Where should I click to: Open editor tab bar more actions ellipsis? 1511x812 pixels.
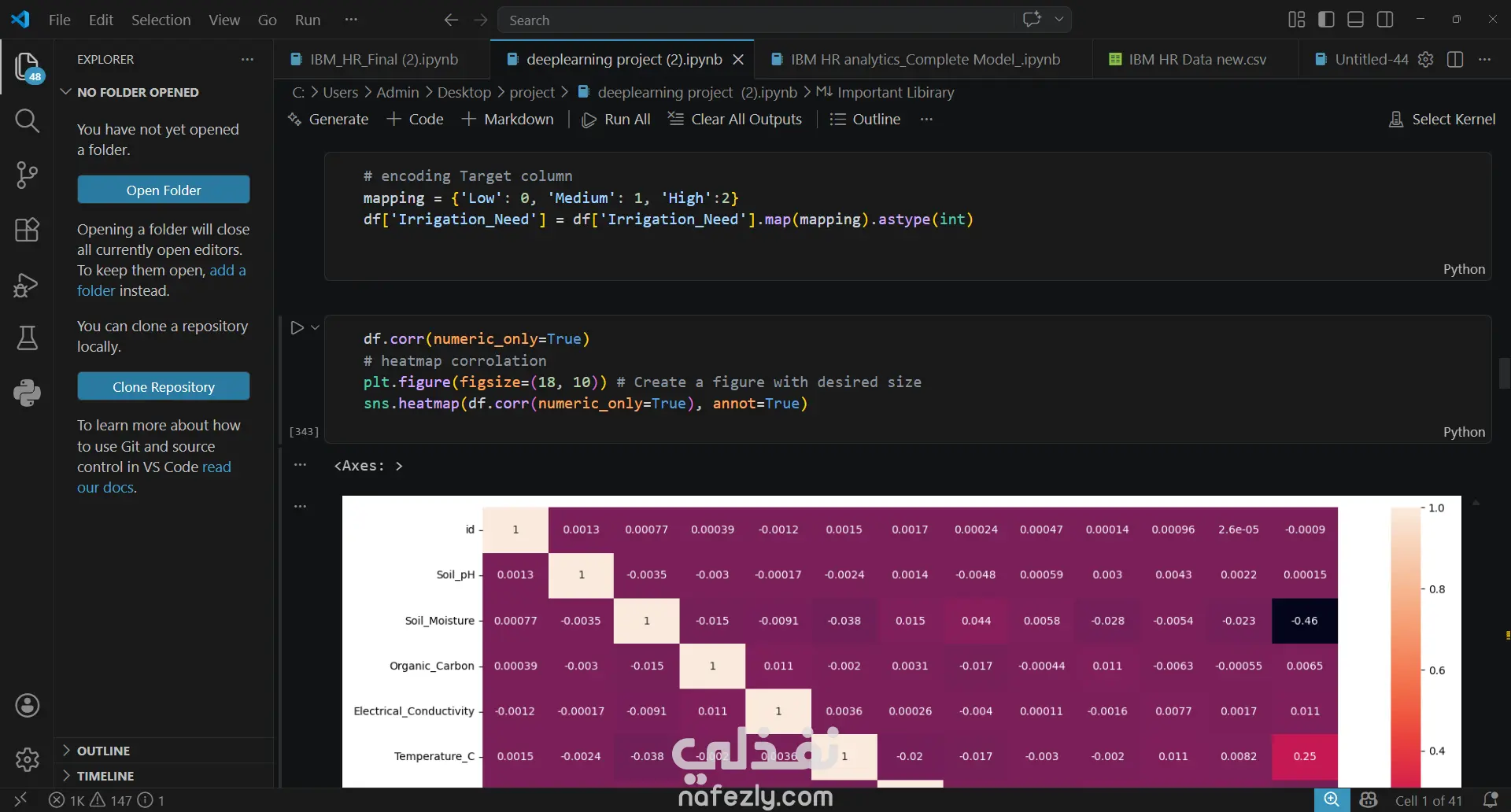(x=1485, y=59)
